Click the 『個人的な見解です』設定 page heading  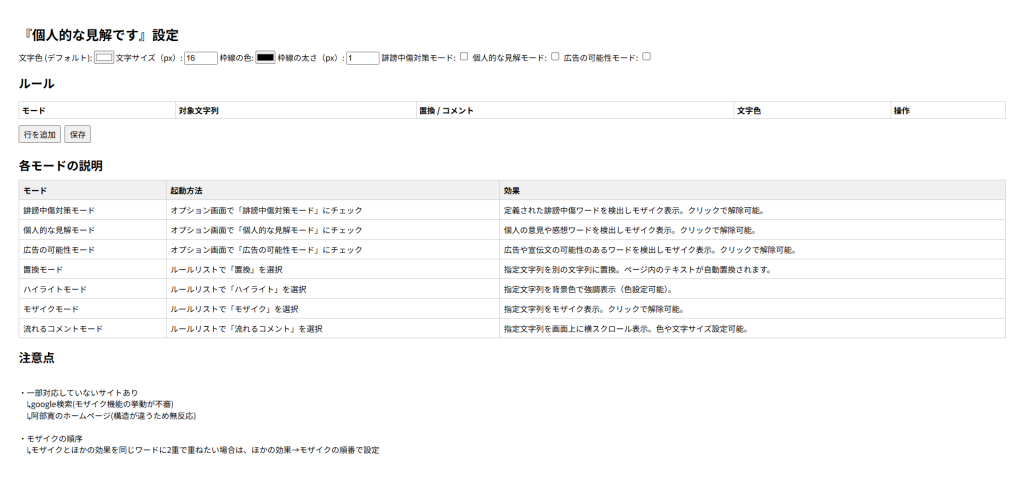tap(99, 35)
